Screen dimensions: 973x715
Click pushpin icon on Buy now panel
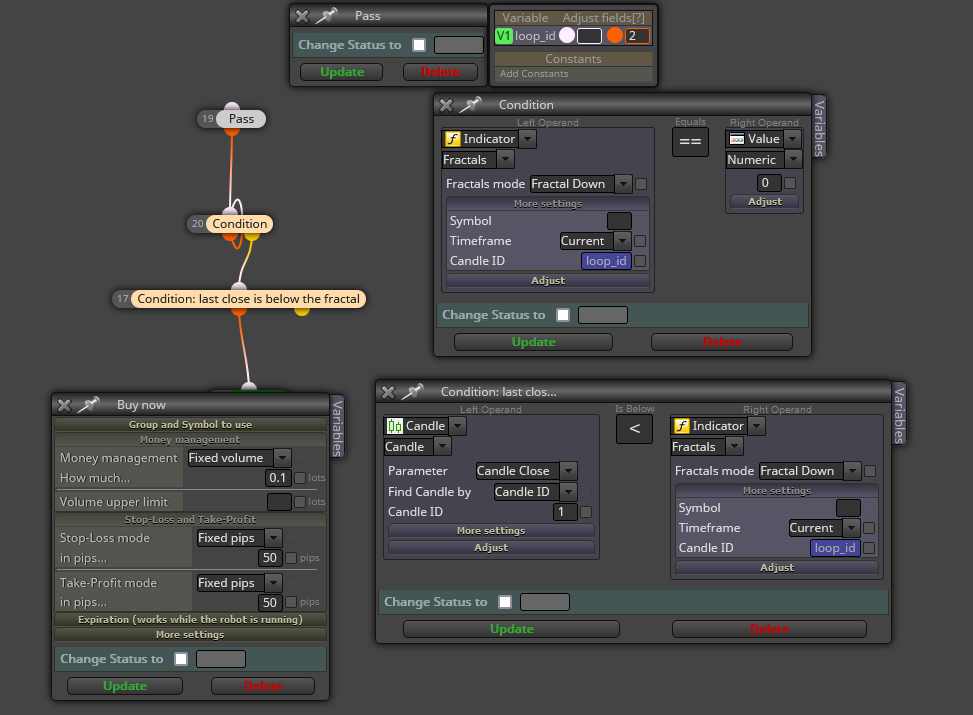tap(89, 405)
